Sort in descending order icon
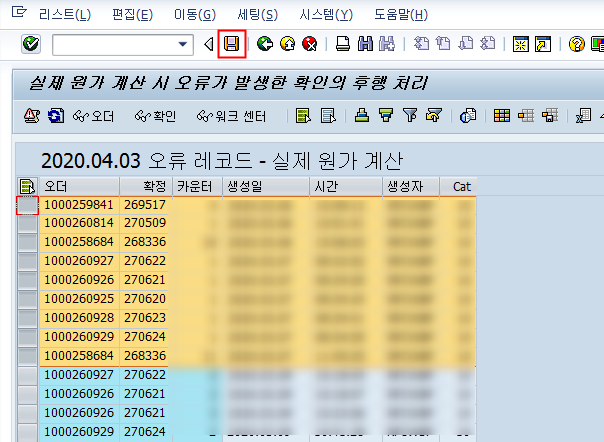The width and height of the screenshot is (604, 442). [x=386, y=115]
